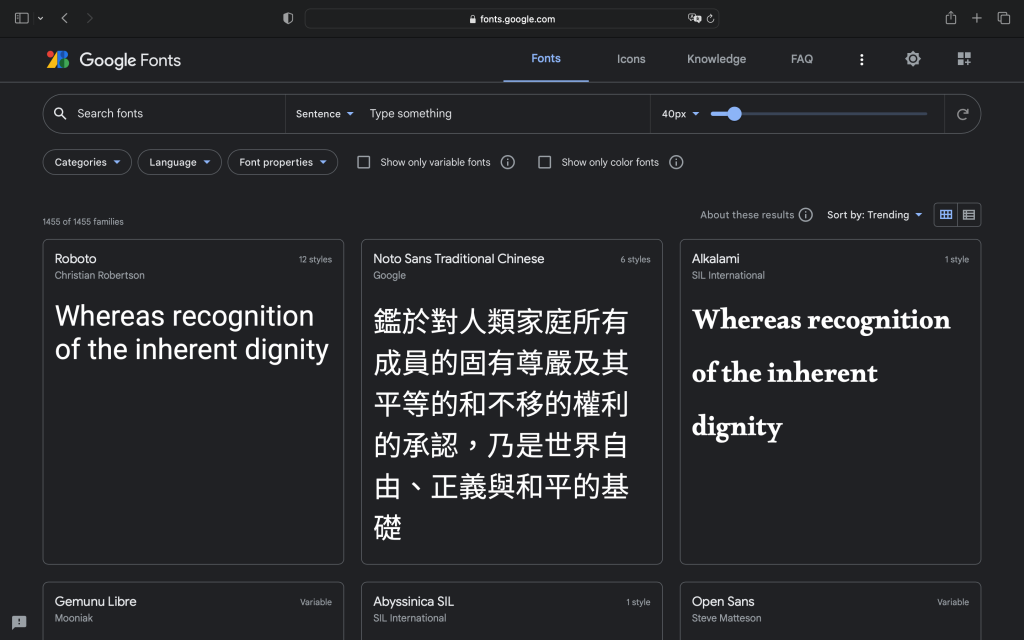The image size is (1024, 640).
Task: Click the Type something preview field
Action: coord(506,114)
